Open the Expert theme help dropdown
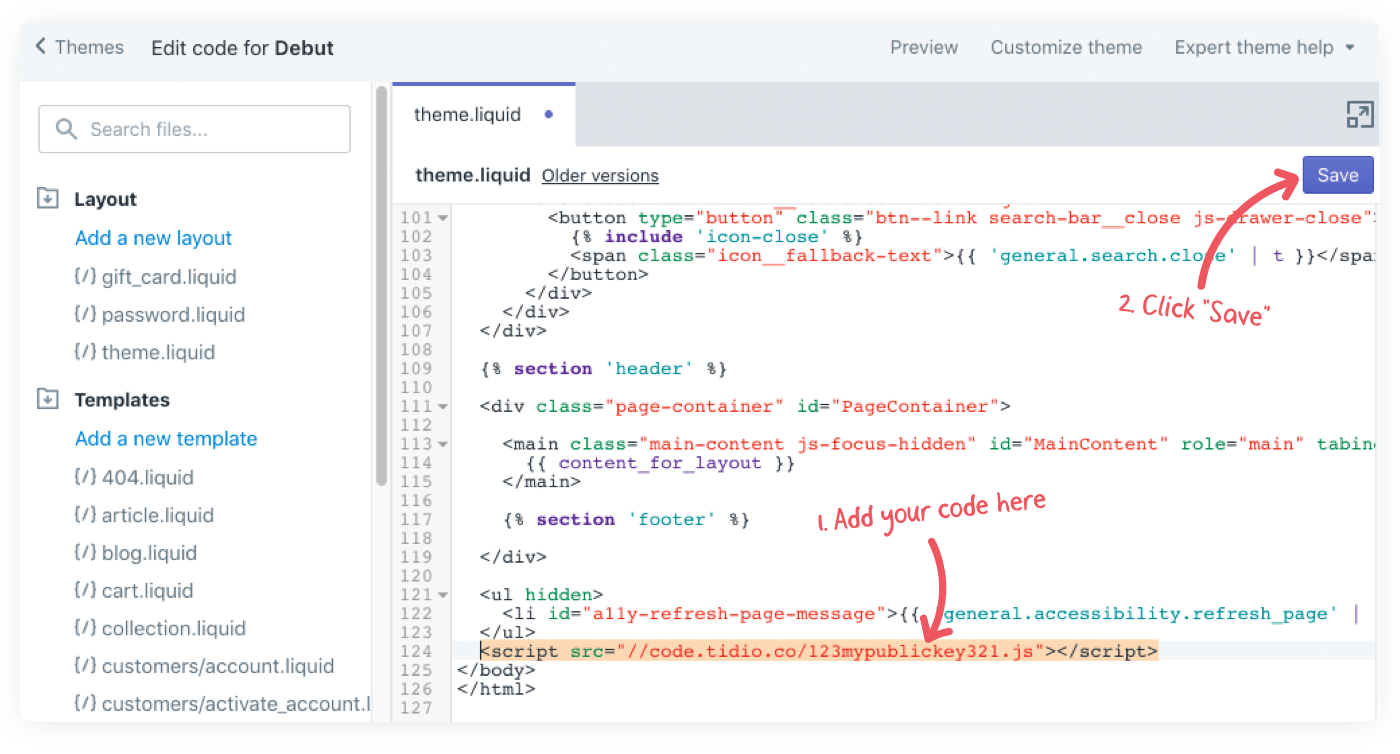 coord(1265,47)
